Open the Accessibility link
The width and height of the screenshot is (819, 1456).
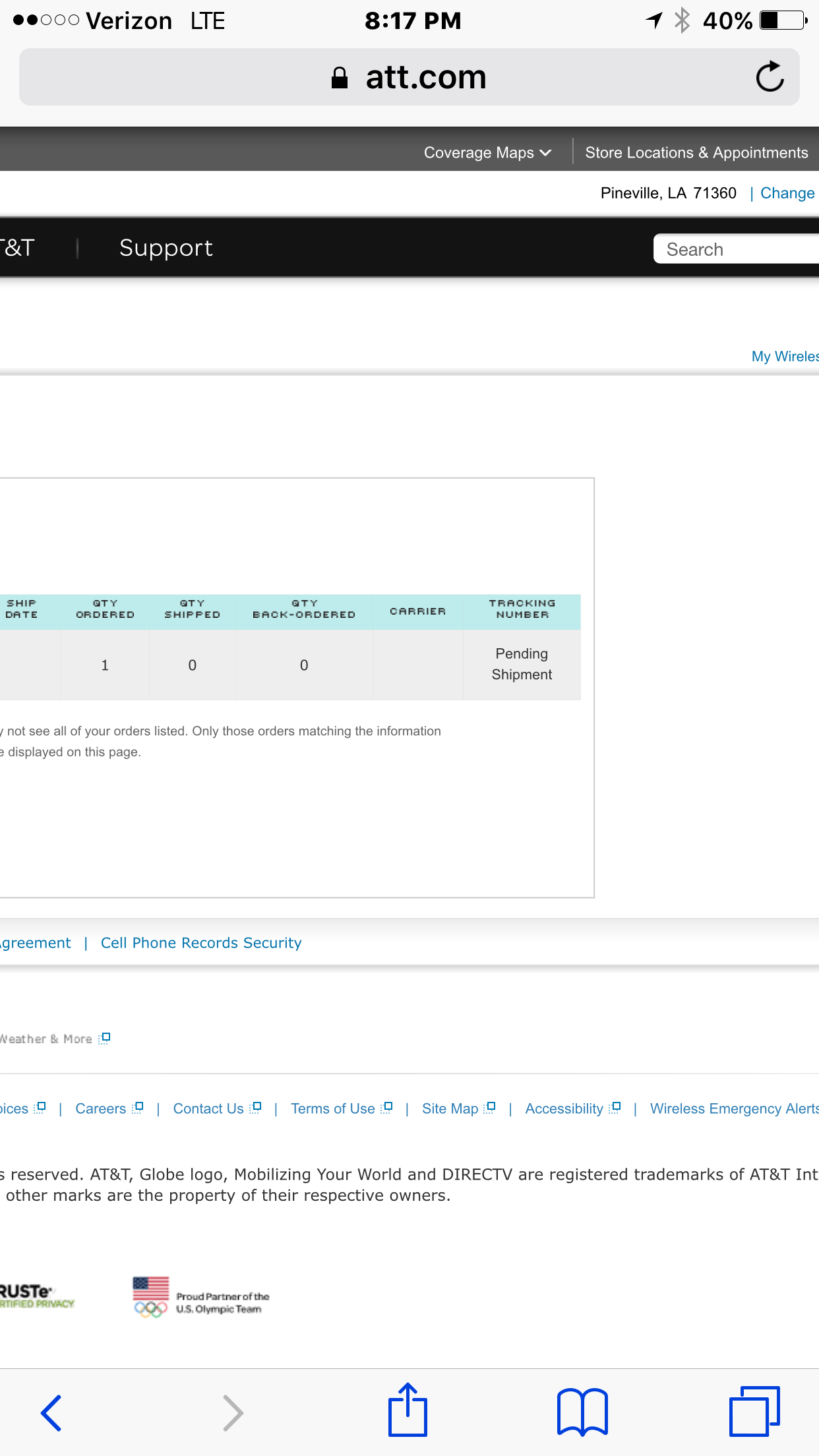pyautogui.click(x=564, y=1108)
